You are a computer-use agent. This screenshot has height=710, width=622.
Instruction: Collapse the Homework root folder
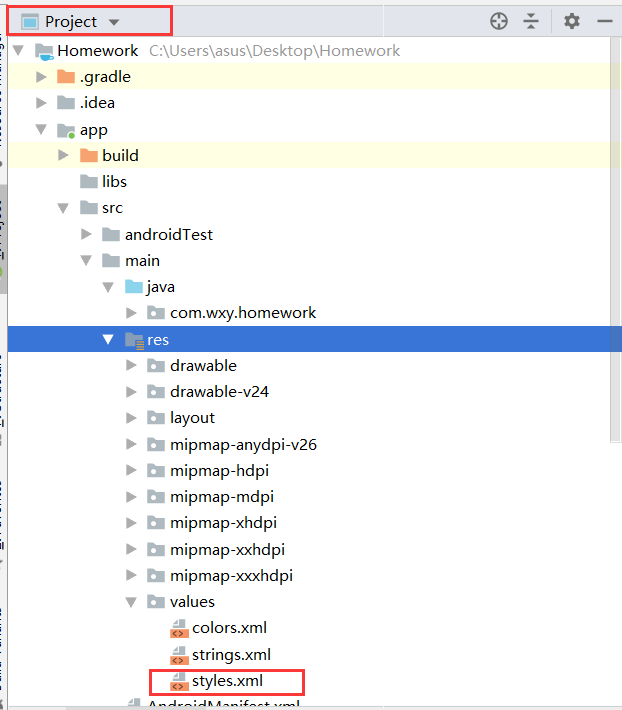[x=19, y=51]
